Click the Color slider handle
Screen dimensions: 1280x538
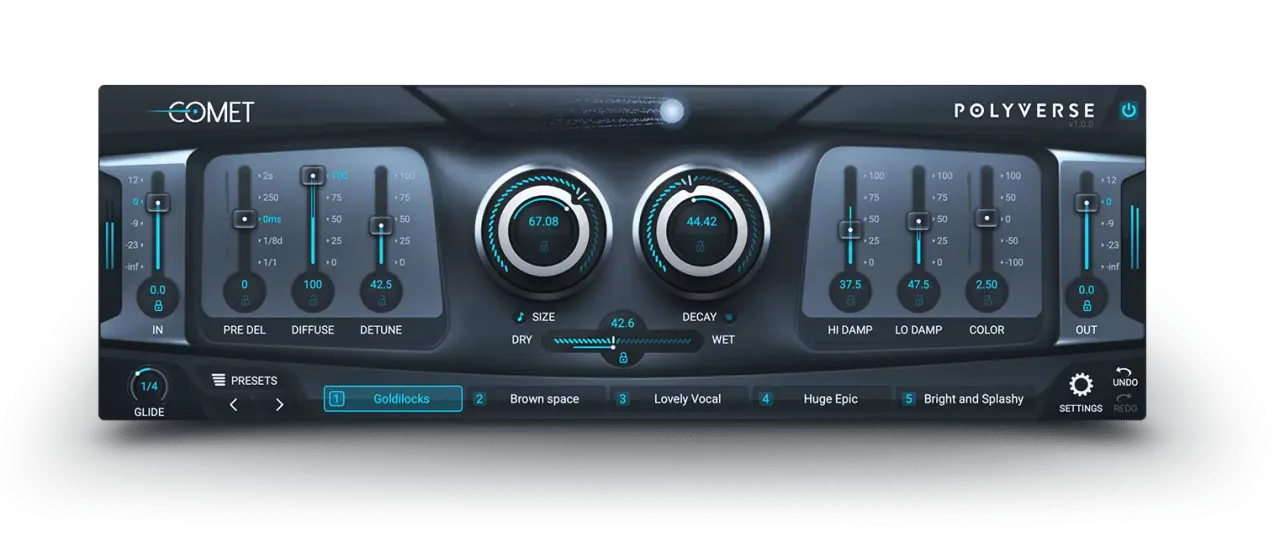pos(986,217)
